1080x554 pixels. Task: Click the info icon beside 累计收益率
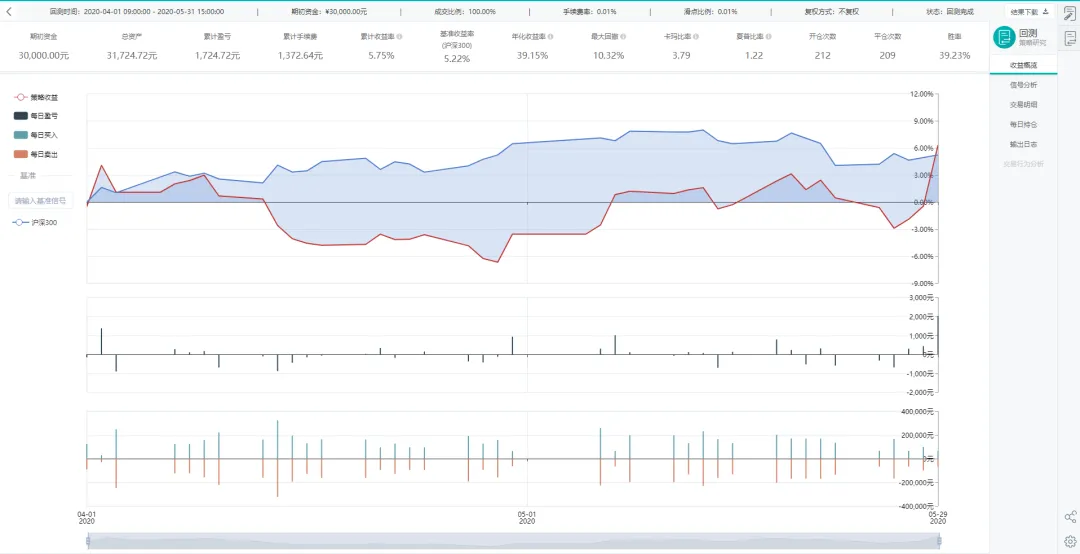[399, 37]
